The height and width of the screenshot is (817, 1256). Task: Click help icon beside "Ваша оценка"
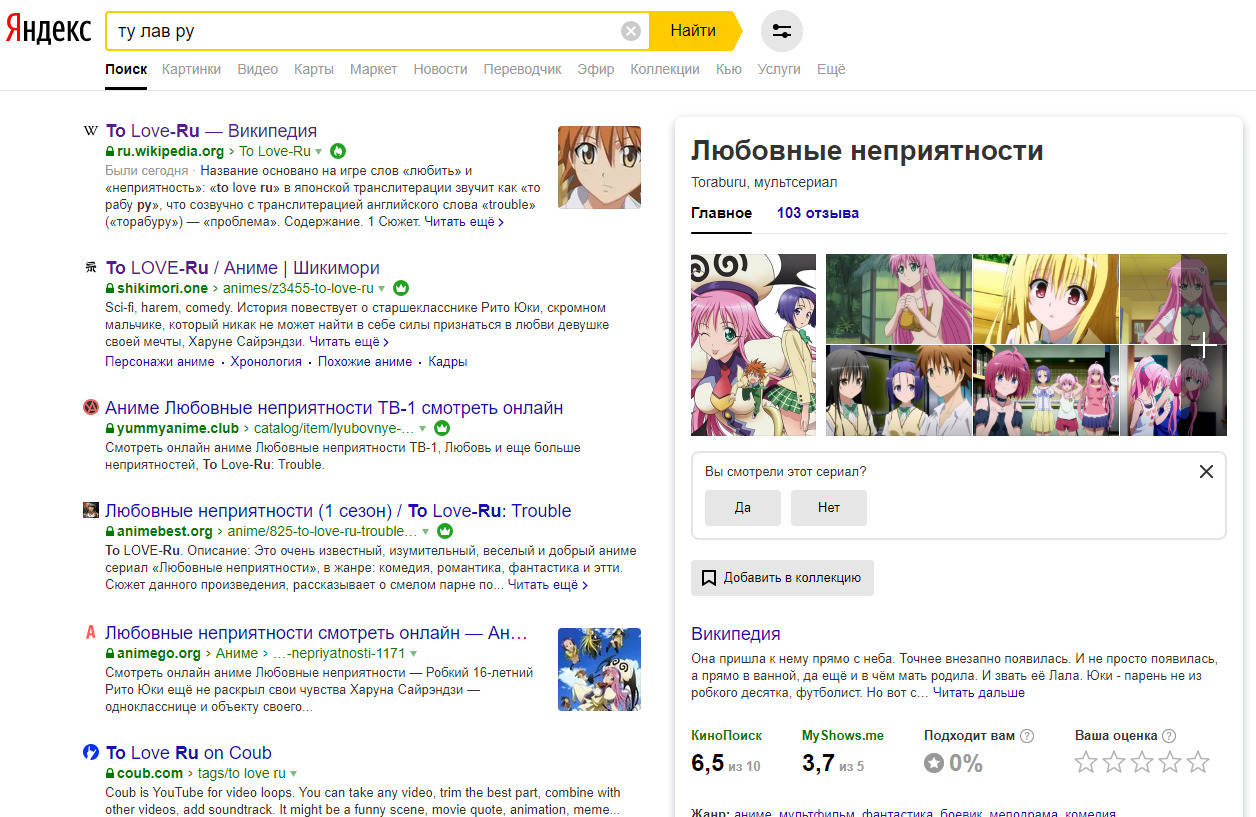(1169, 736)
